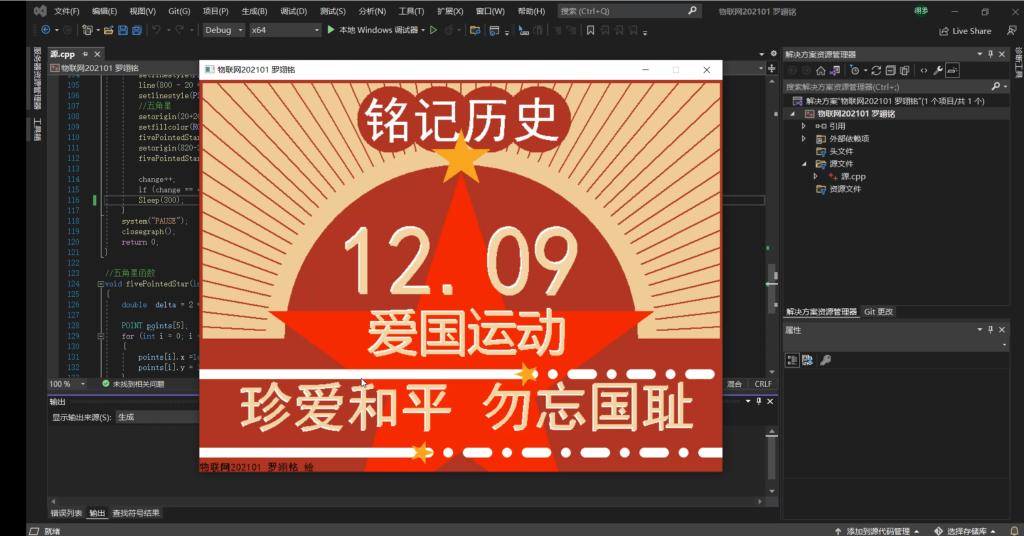
Task: Toggle the Preview Selected Items button
Action: tap(953, 71)
